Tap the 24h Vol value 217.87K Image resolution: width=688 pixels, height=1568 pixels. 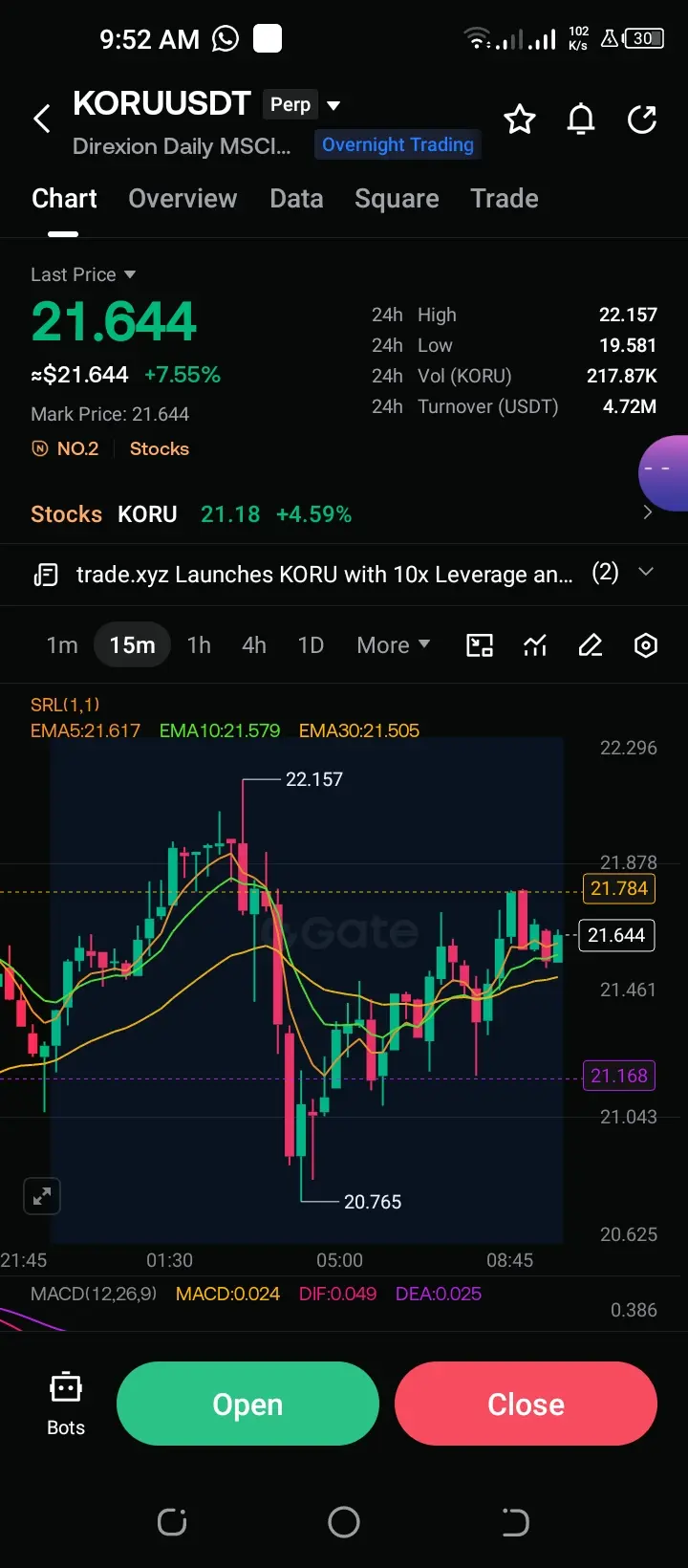tap(622, 376)
